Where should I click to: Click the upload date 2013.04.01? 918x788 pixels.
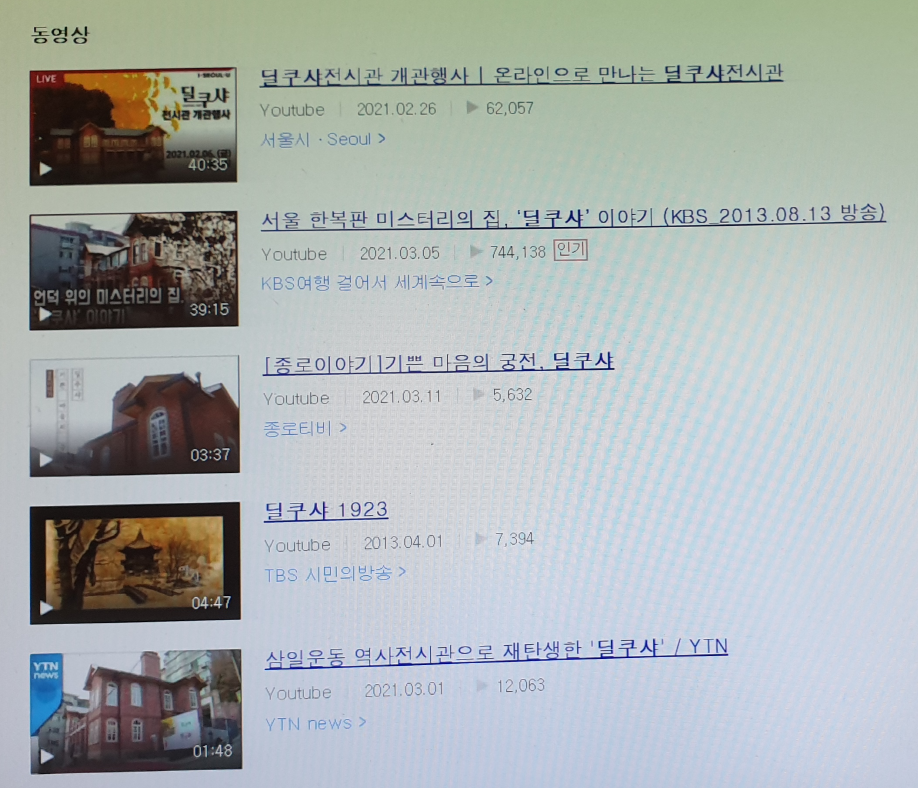(x=403, y=543)
